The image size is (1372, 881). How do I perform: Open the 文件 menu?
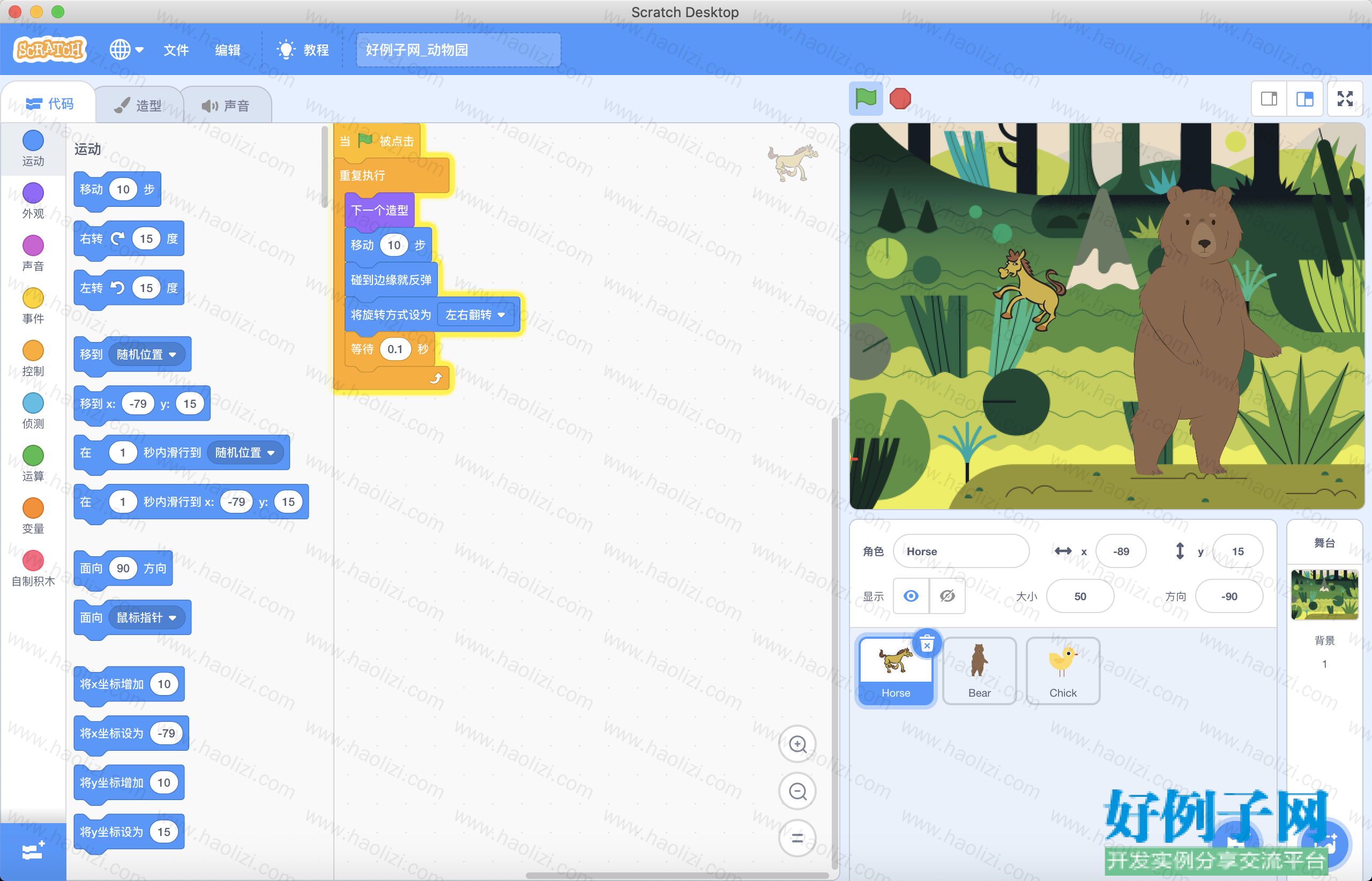click(176, 50)
